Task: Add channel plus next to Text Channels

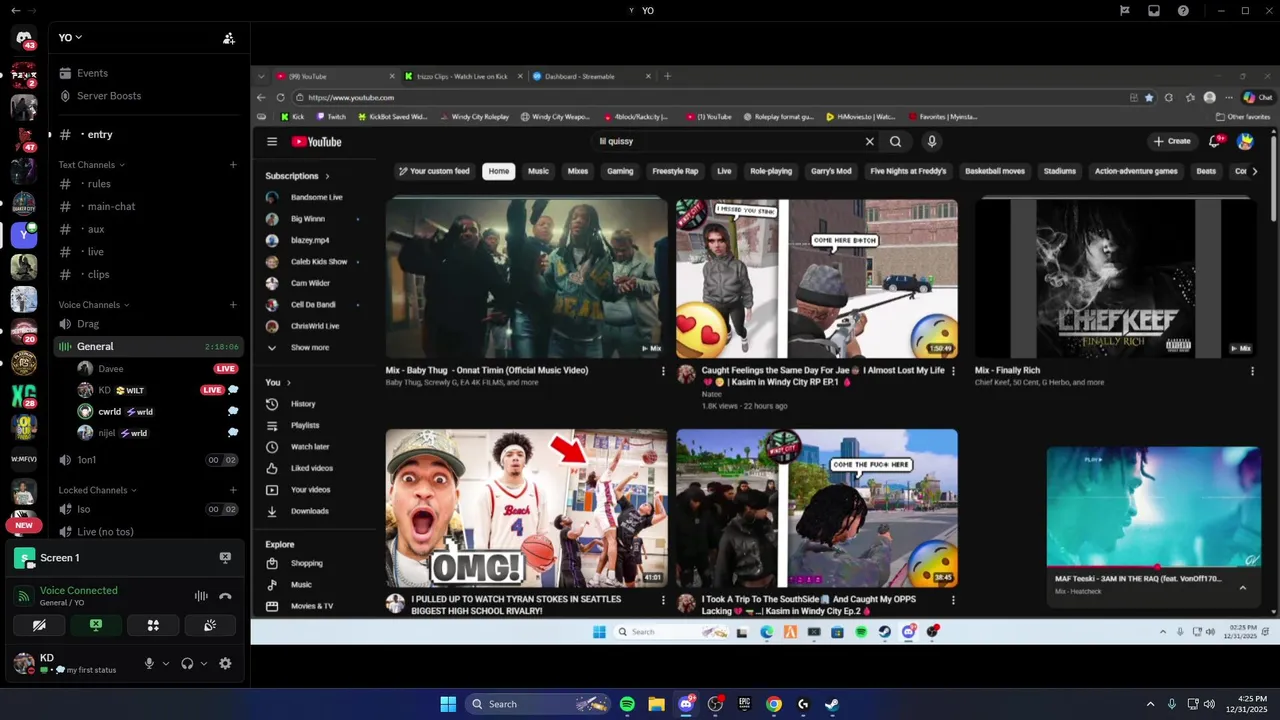Action: (x=233, y=165)
